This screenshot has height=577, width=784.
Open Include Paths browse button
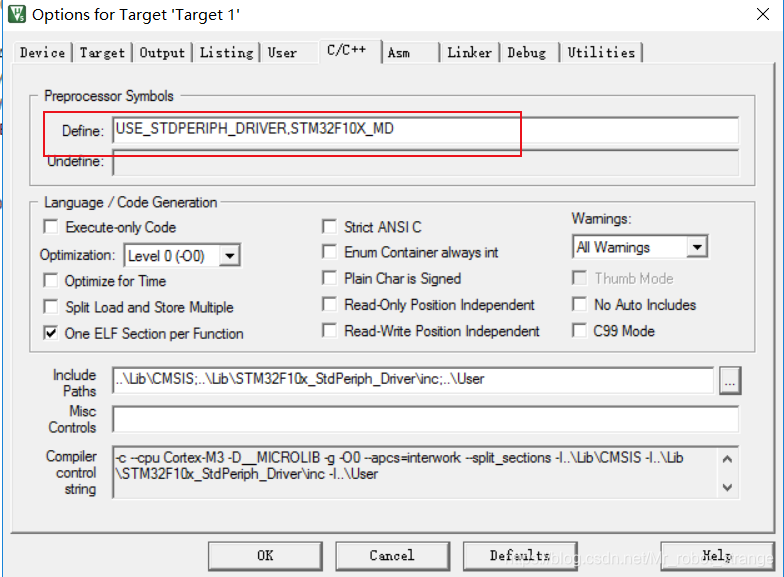(x=730, y=380)
